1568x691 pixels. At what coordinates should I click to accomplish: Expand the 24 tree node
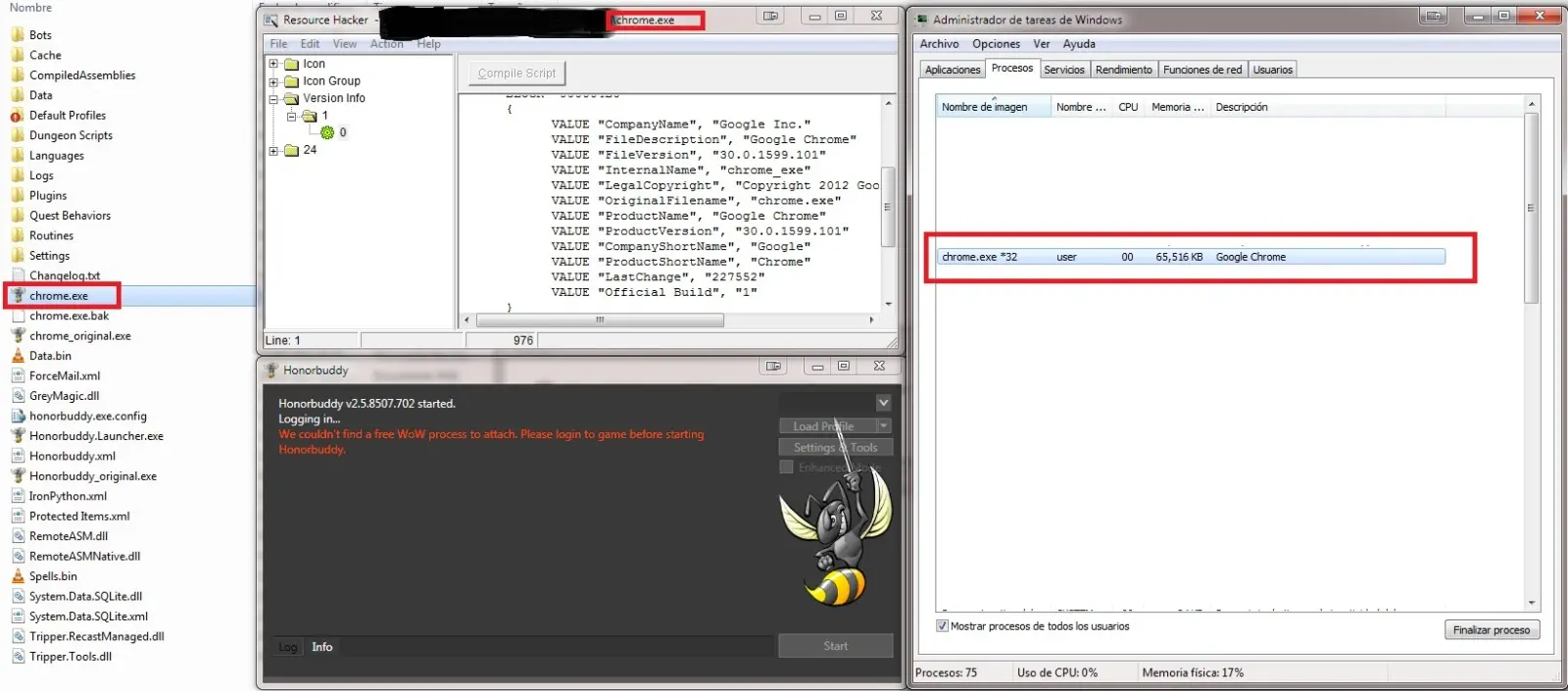[x=274, y=151]
